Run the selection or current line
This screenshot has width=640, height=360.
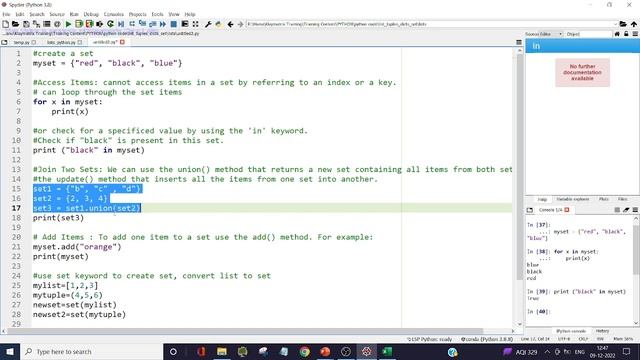click(x=100, y=24)
